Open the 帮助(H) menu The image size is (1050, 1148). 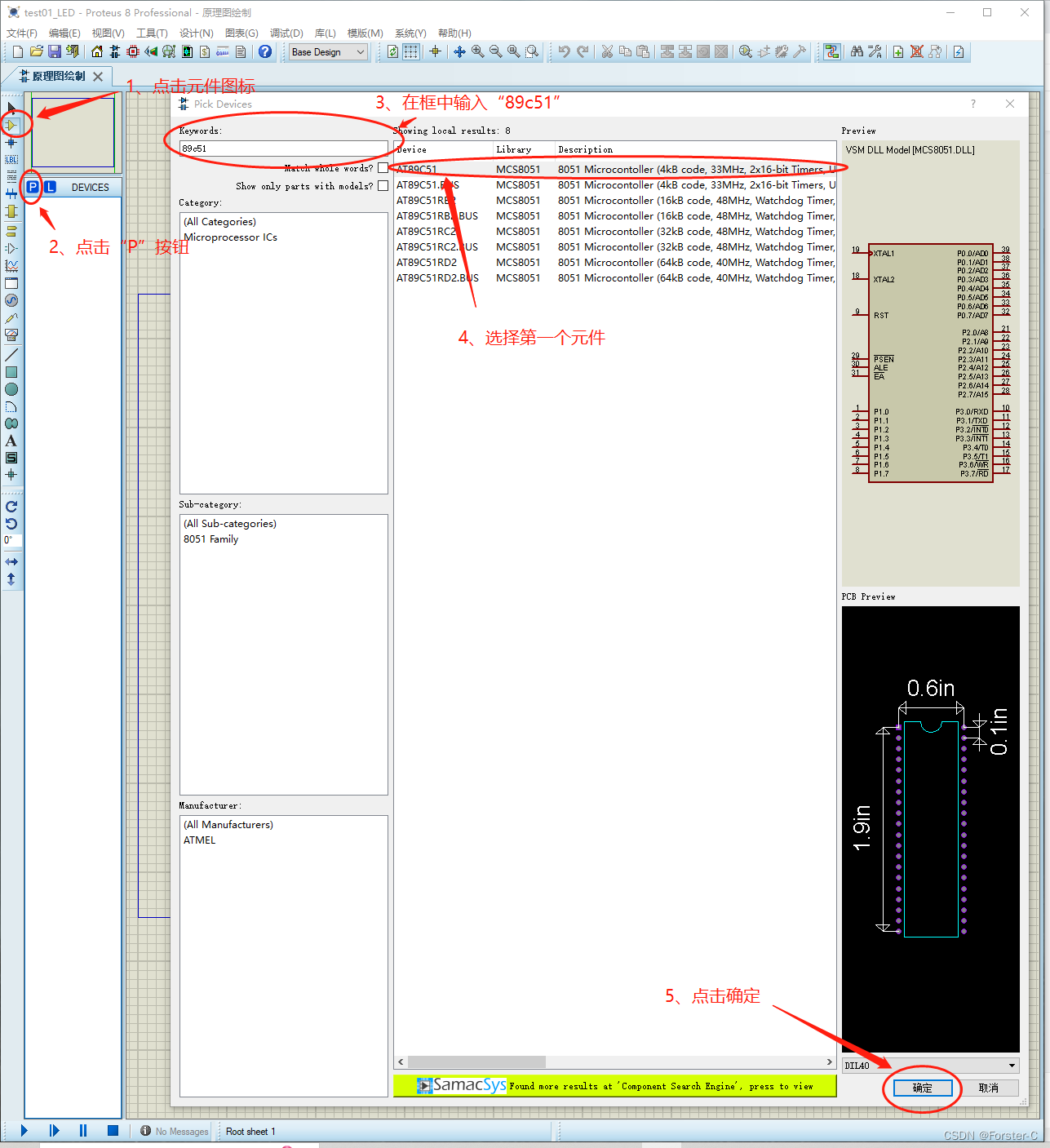pyautogui.click(x=454, y=33)
